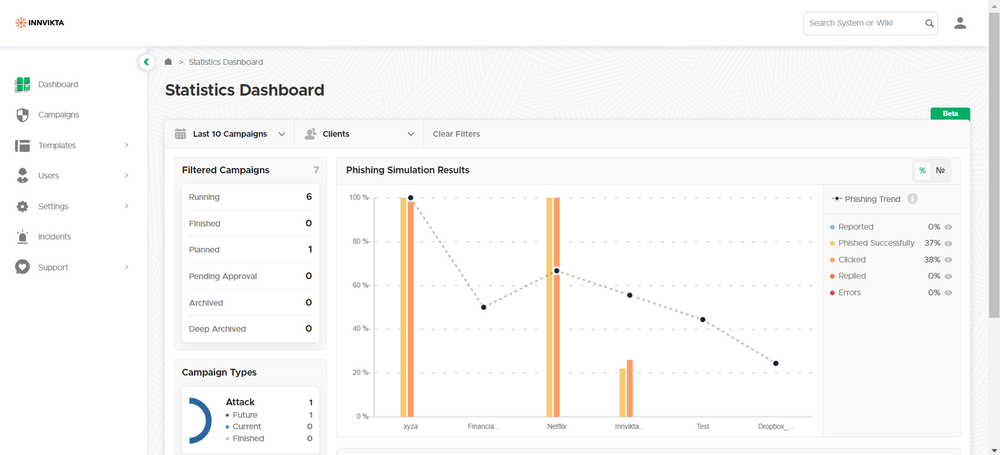Click the Phishing Trend legend marker
The height and width of the screenshot is (455, 1000).
click(x=837, y=199)
